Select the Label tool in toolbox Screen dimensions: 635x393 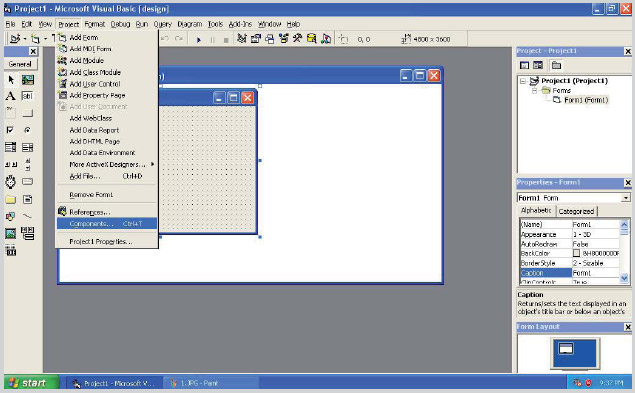point(11,96)
